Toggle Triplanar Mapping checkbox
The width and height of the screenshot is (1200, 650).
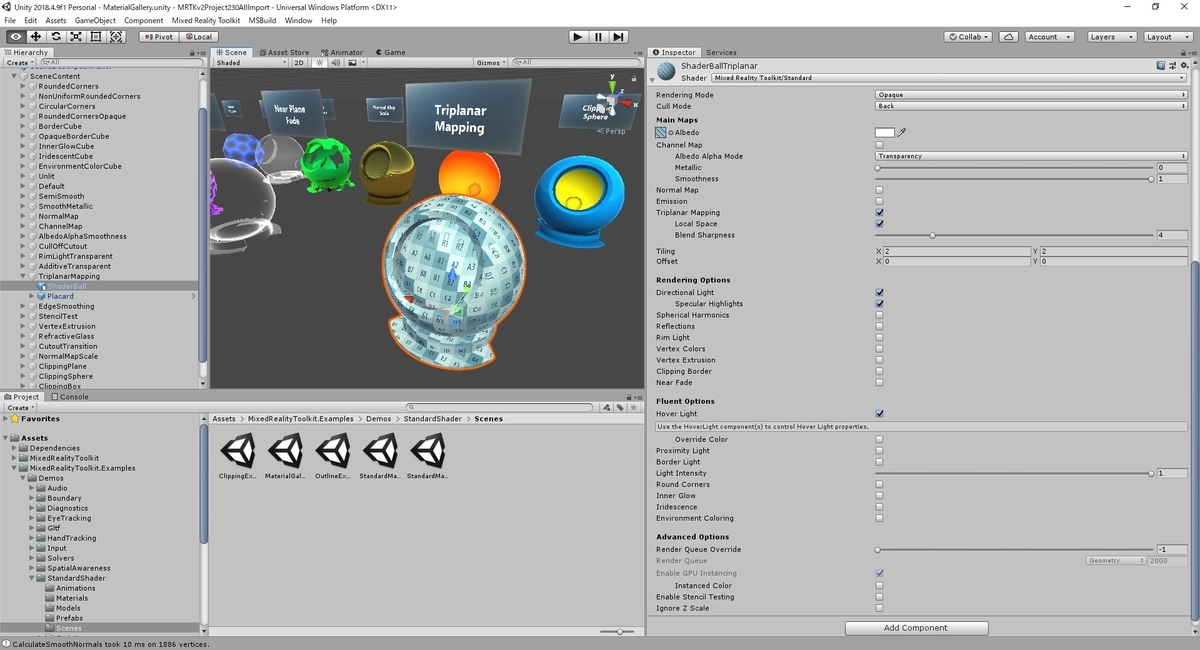click(879, 212)
